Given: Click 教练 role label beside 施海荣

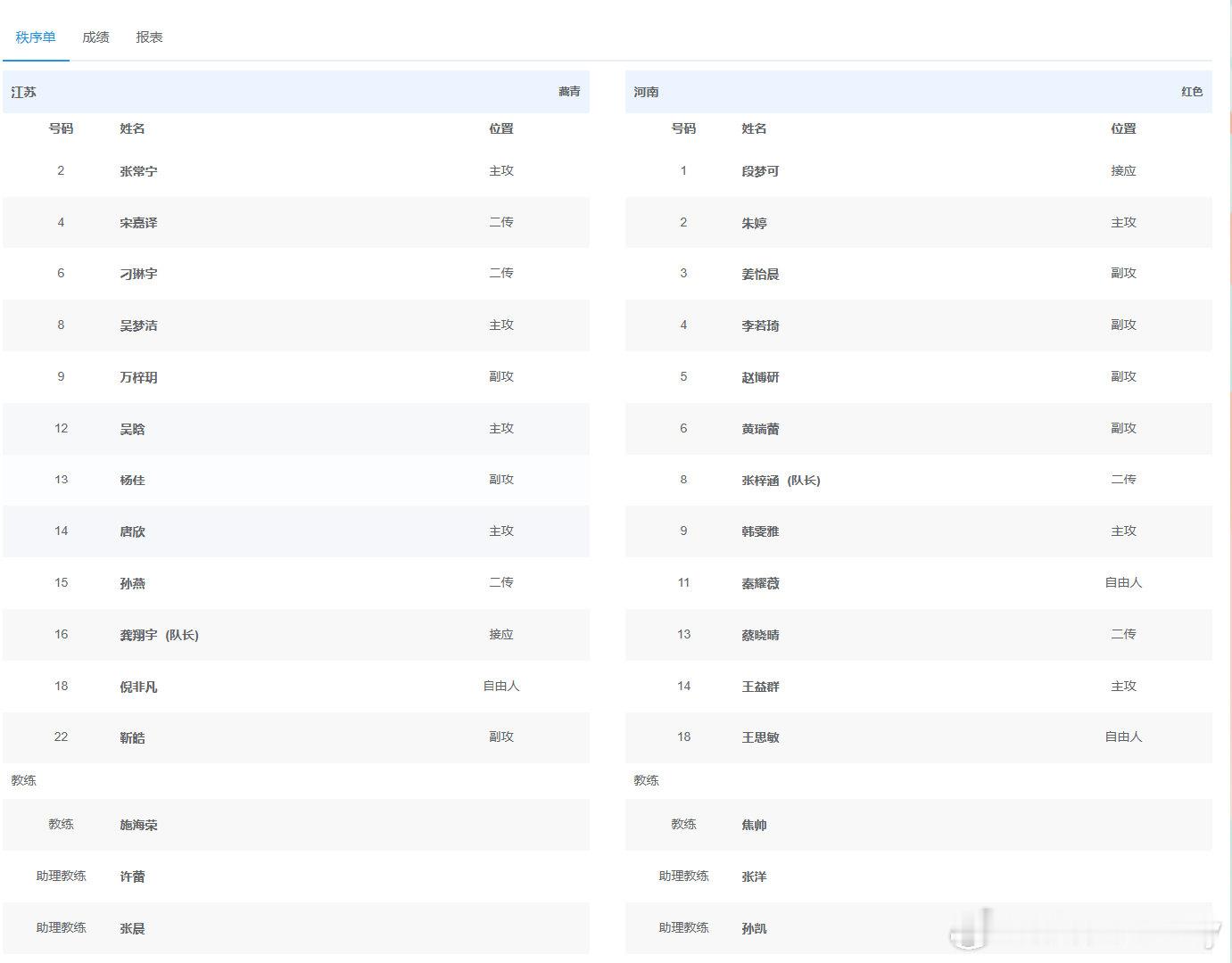Looking at the screenshot, I should pyautogui.click(x=61, y=824).
